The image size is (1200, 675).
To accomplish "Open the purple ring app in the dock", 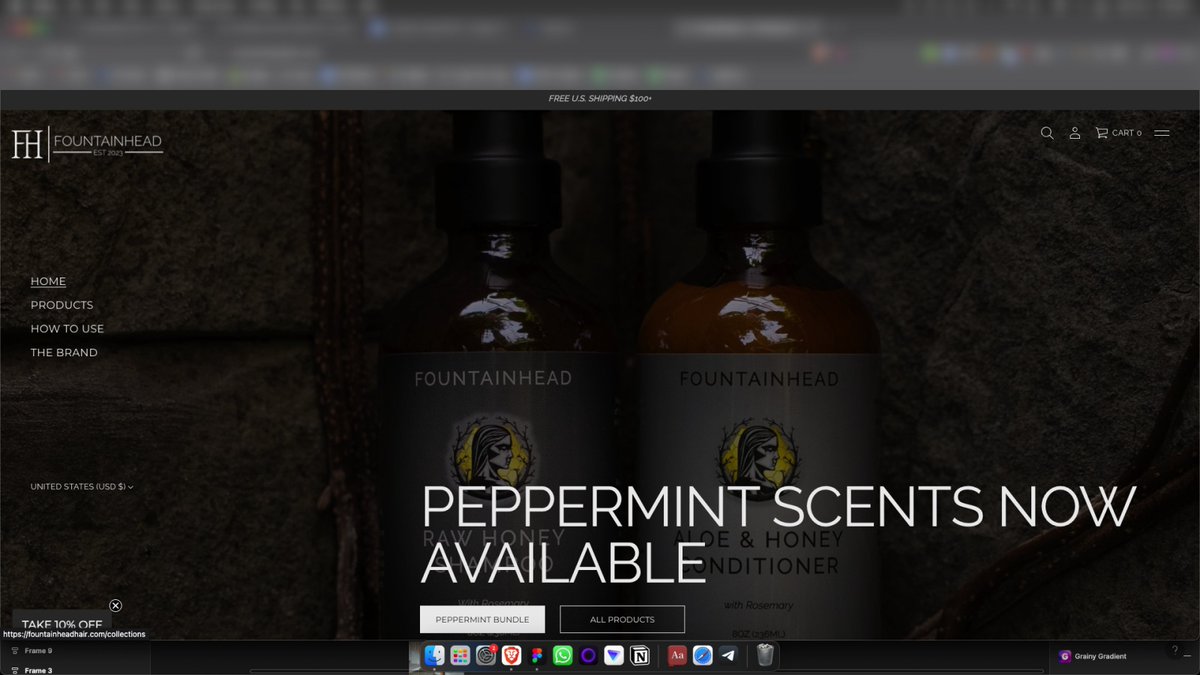I will click(589, 656).
